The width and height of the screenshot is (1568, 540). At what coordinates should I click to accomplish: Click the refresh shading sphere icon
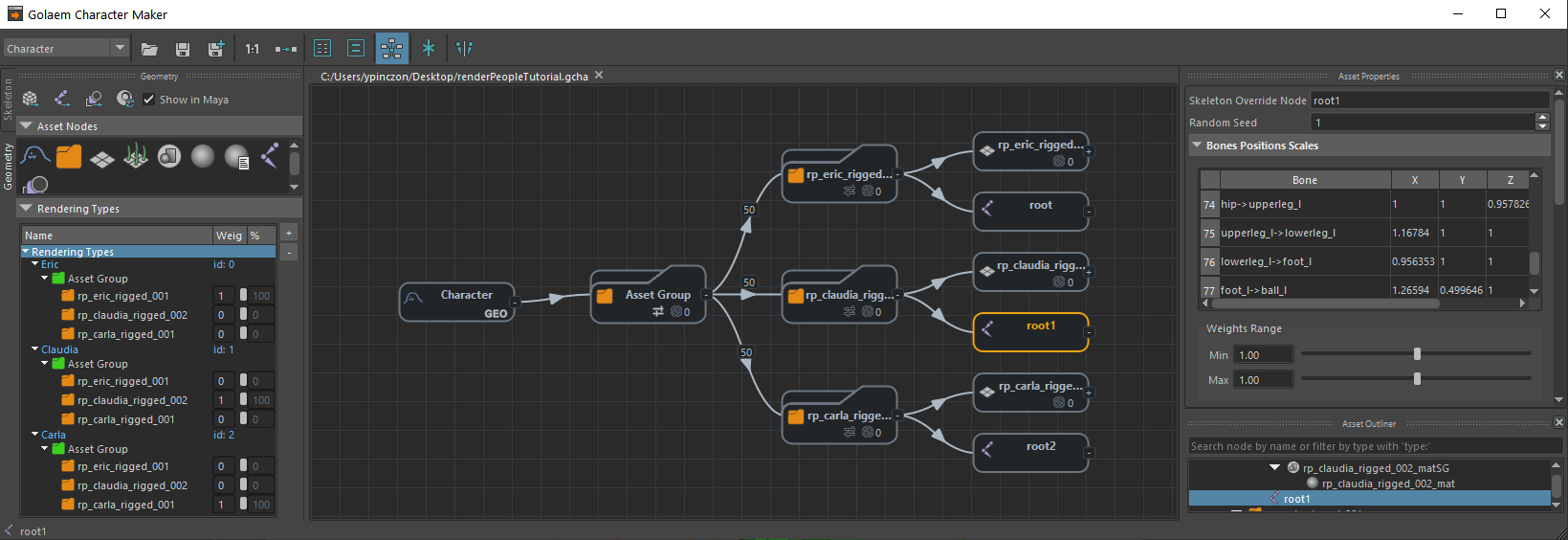[x=124, y=99]
